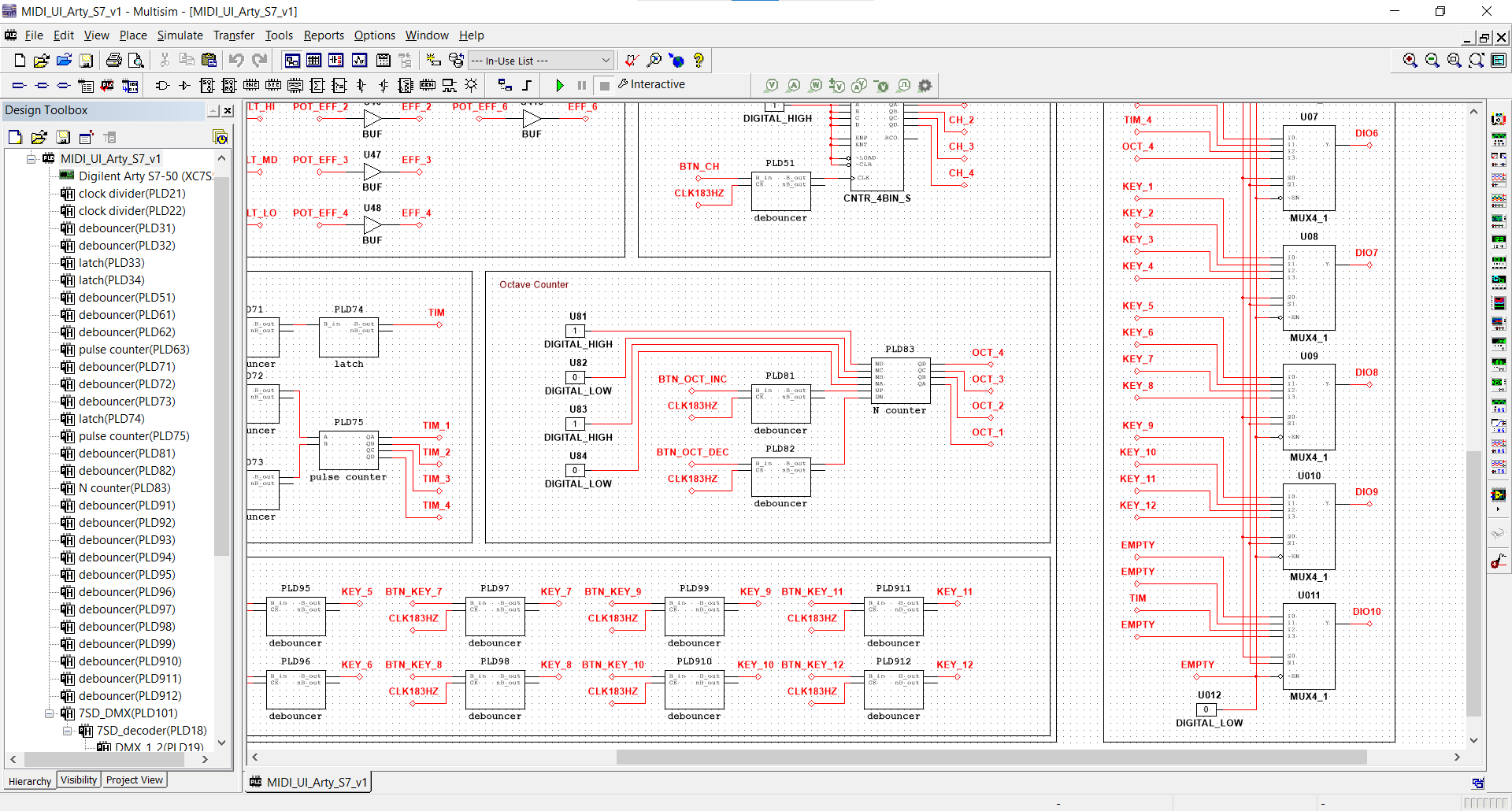This screenshot has width=1512, height=811.
Task: Click the MIDI_UI_Arty_S7_v1 sheet tab
Action: point(308,782)
